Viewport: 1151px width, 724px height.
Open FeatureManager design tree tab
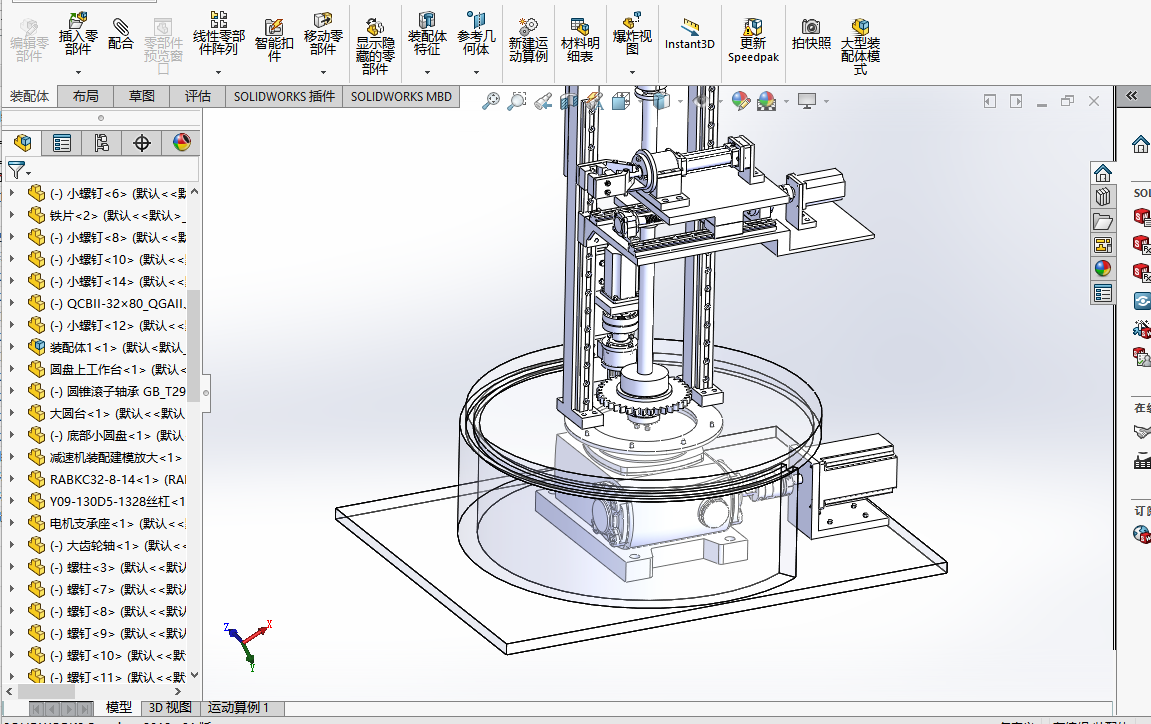tap(23, 142)
